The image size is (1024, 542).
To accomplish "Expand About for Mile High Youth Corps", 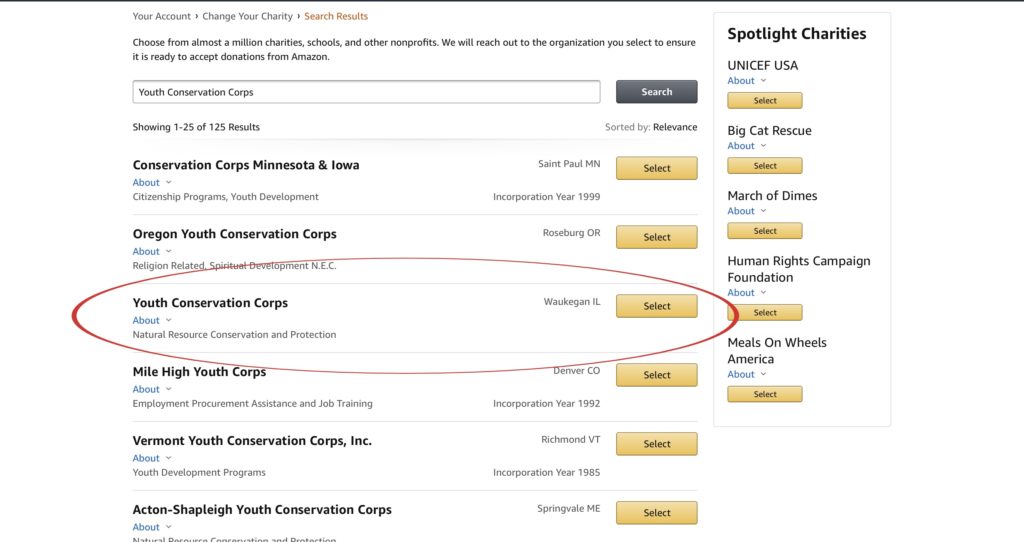I will pos(152,389).
